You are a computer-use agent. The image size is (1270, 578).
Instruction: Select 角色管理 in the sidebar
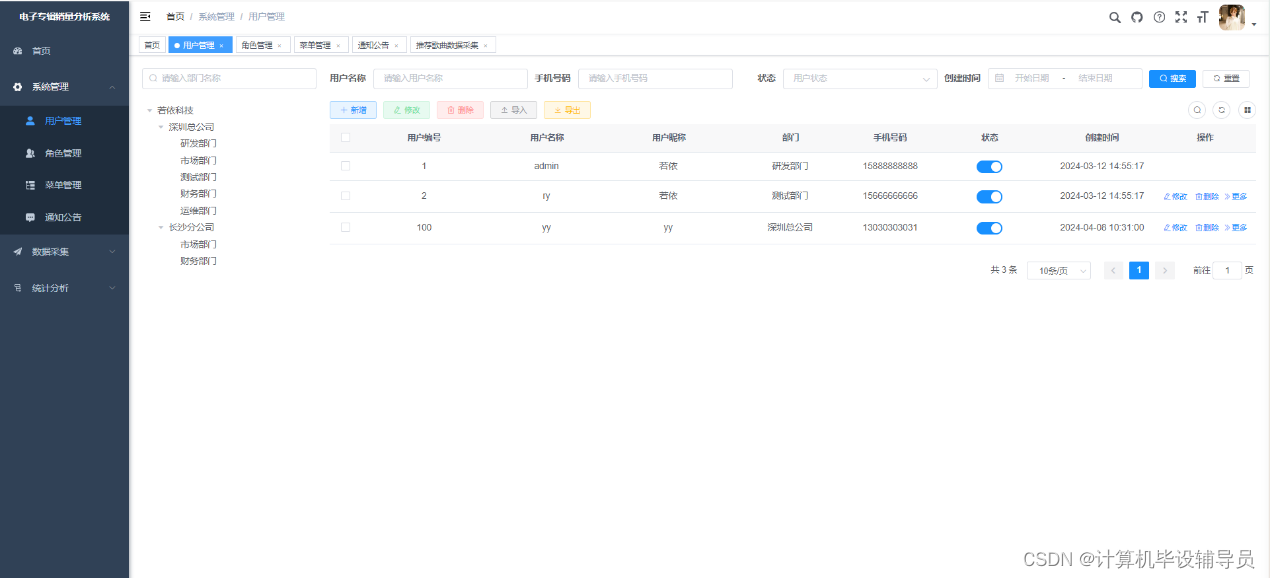64,153
